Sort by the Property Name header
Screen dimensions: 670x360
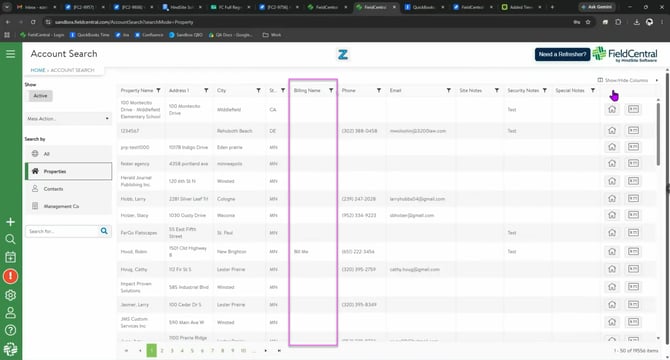point(137,91)
